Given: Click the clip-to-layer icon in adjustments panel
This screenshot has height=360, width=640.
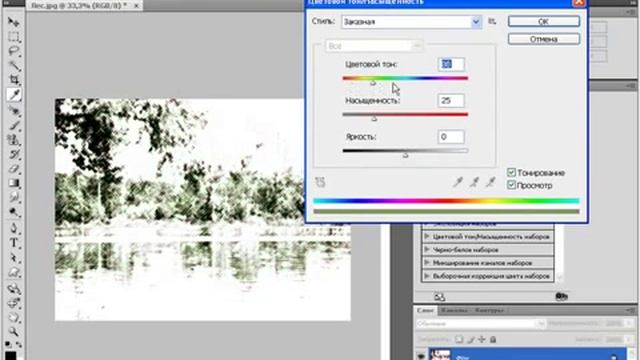Looking at the screenshot, I should [x=562, y=297].
